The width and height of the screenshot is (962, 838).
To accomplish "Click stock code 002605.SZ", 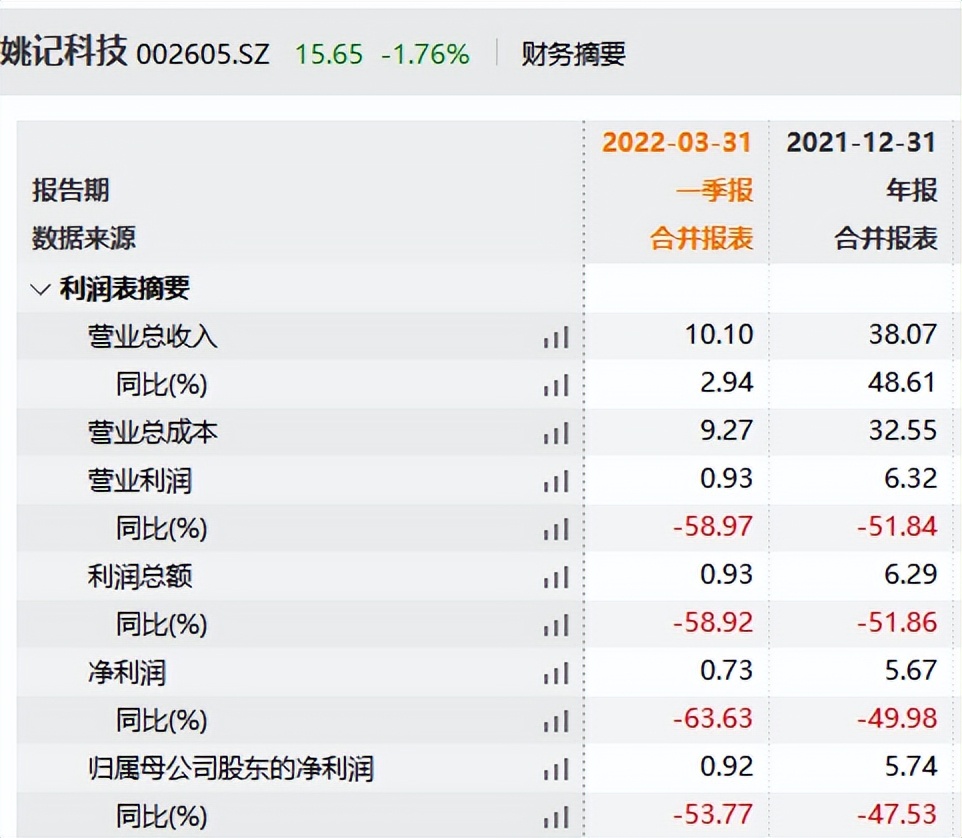I will [x=203, y=55].
